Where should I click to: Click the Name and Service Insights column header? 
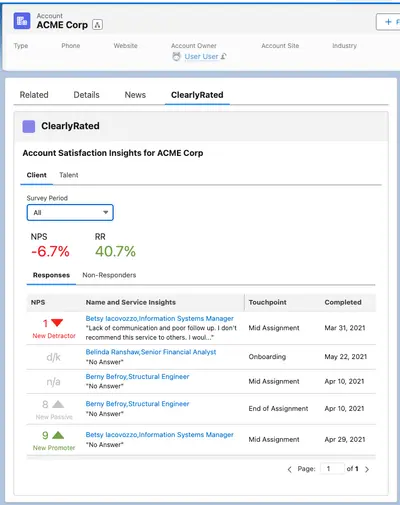[131, 302]
